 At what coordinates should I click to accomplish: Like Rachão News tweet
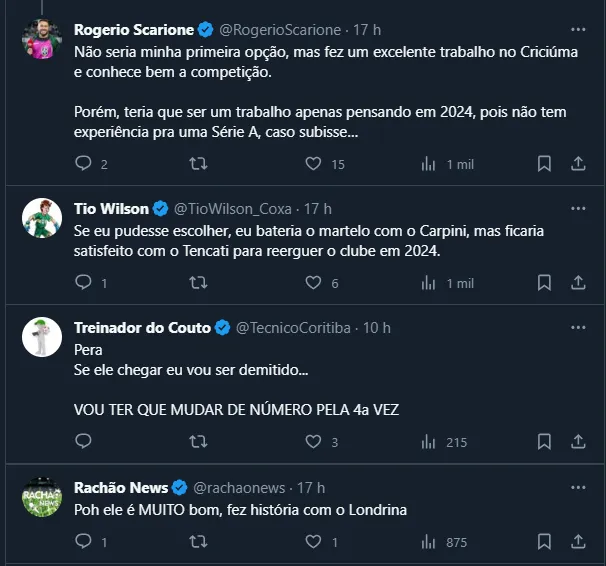313,542
